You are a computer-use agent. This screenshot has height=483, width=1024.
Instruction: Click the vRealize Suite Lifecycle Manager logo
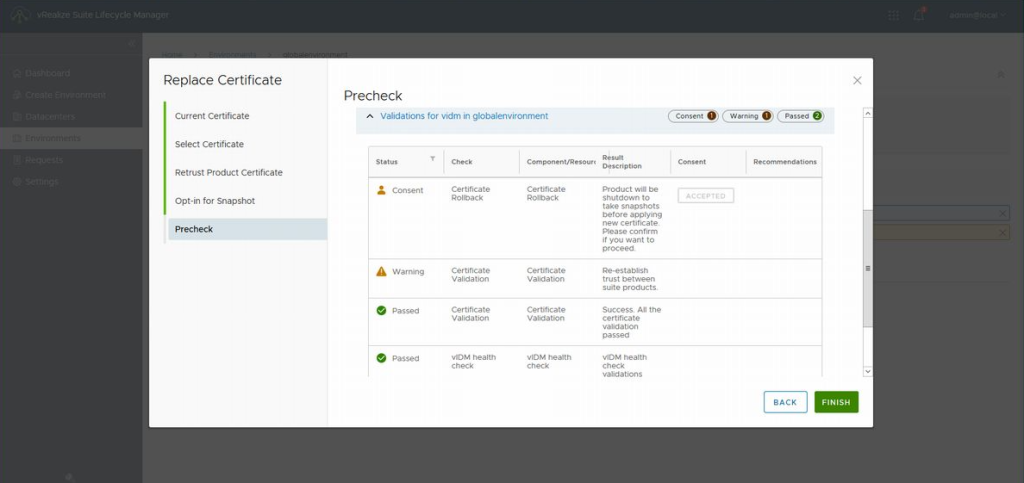(x=21, y=15)
